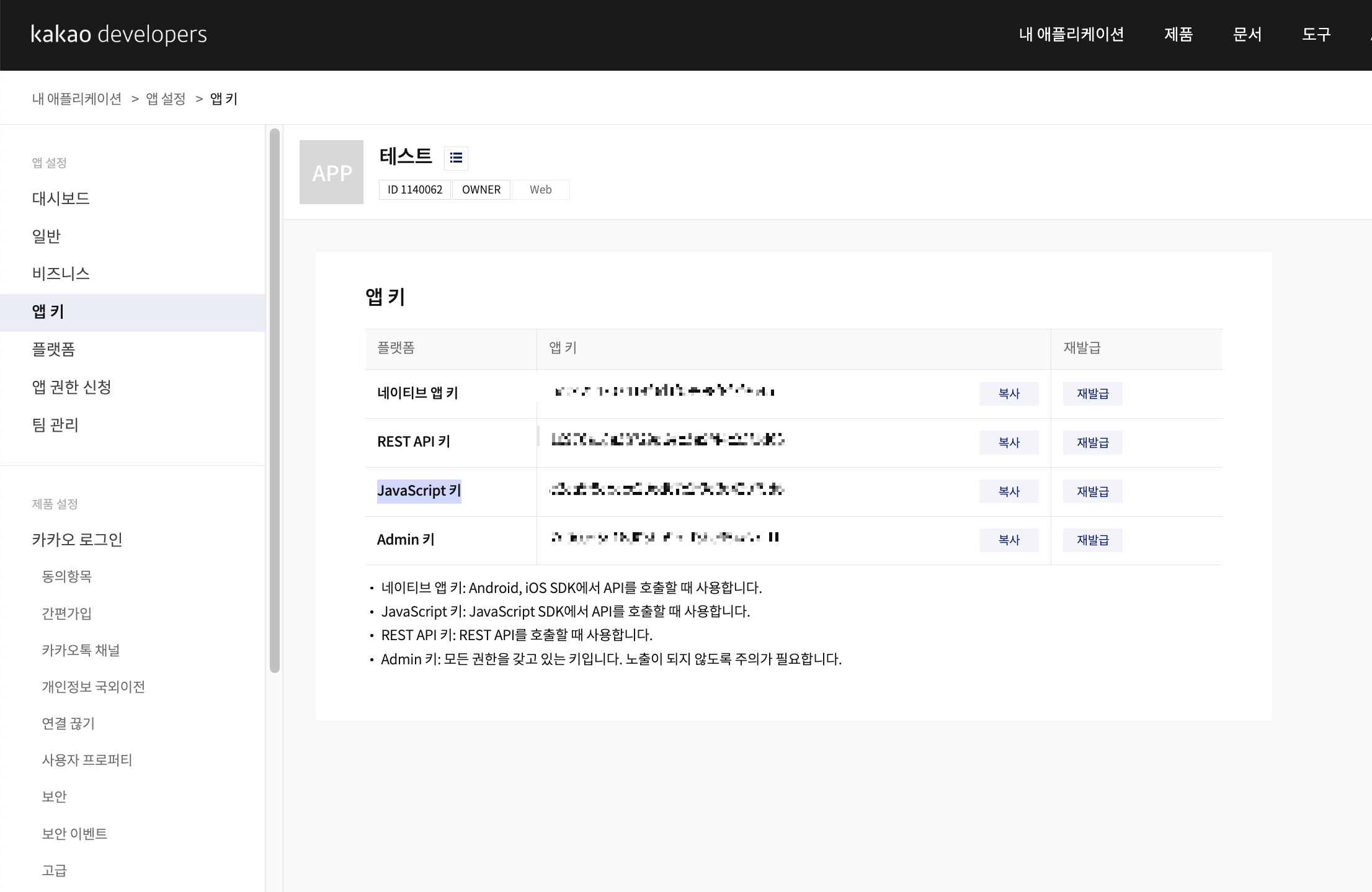The image size is (1372, 892).
Task: Click the kakao developers logo
Action: (x=118, y=34)
